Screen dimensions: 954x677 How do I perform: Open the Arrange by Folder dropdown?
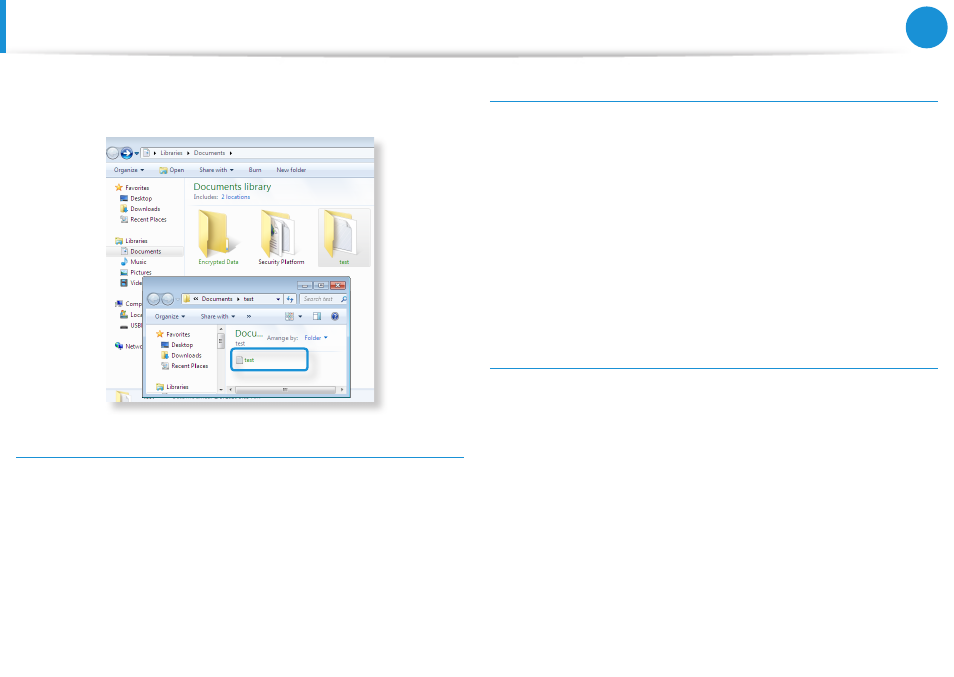click(316, 338)
